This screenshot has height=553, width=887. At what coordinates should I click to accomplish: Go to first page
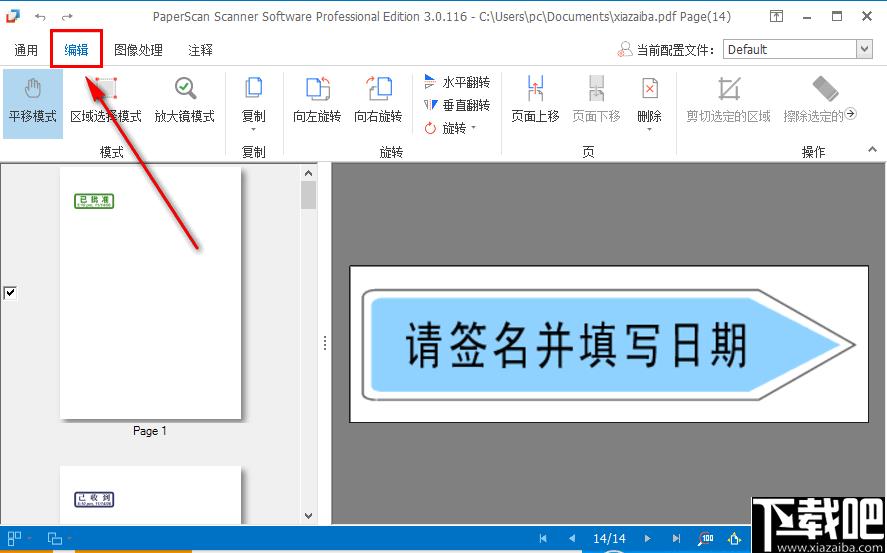click(543, 538)
